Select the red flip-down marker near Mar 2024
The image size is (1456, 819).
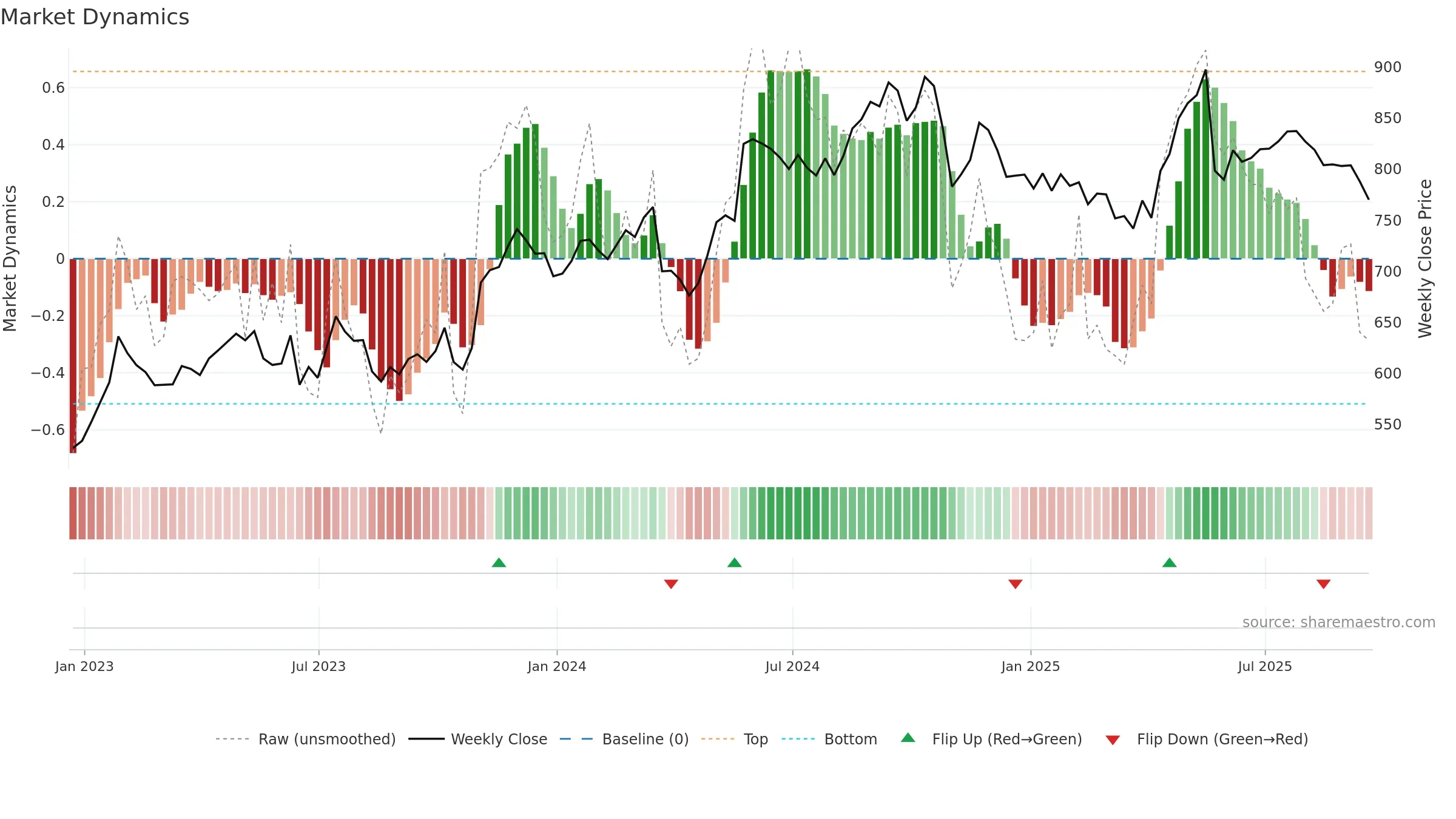[x=671, y=584]
